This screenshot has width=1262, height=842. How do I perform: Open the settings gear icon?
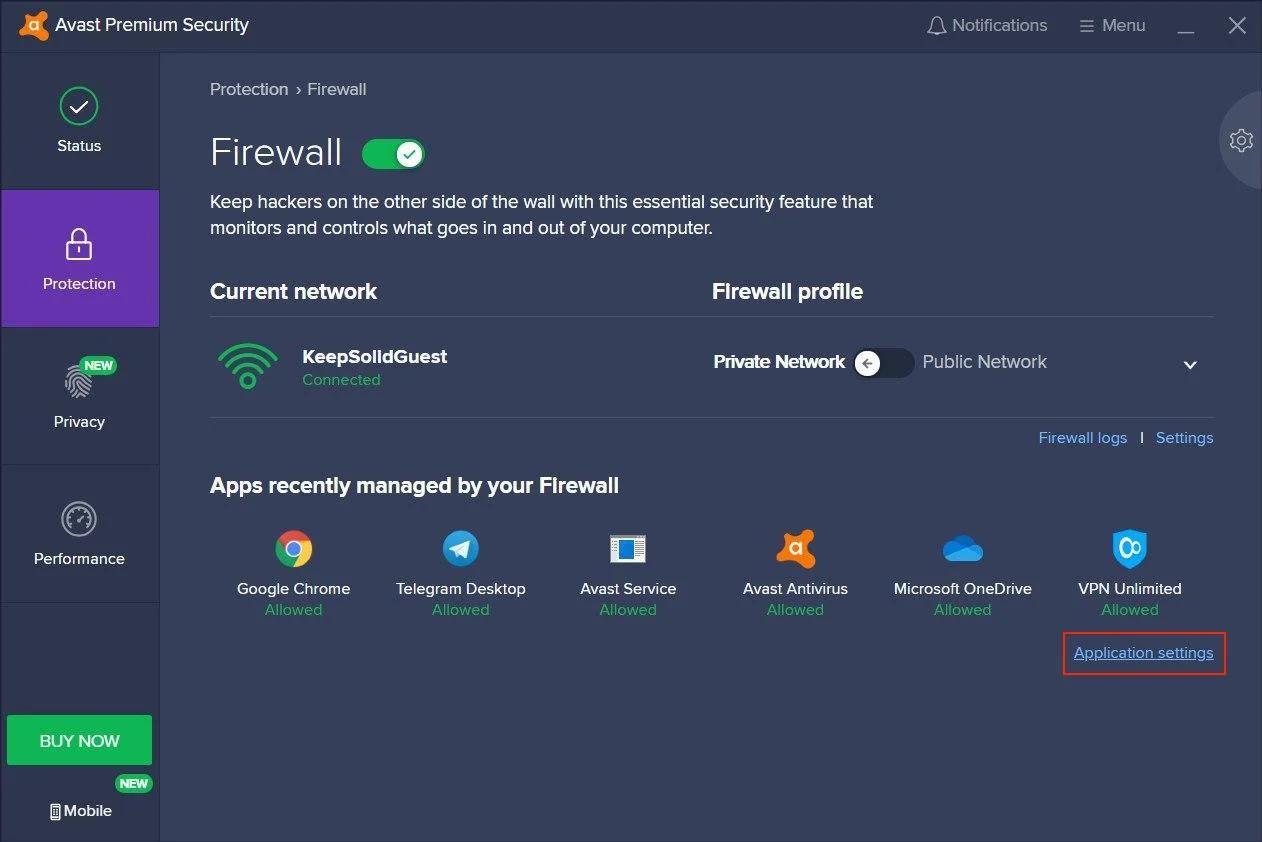(x=1241, y=140)
